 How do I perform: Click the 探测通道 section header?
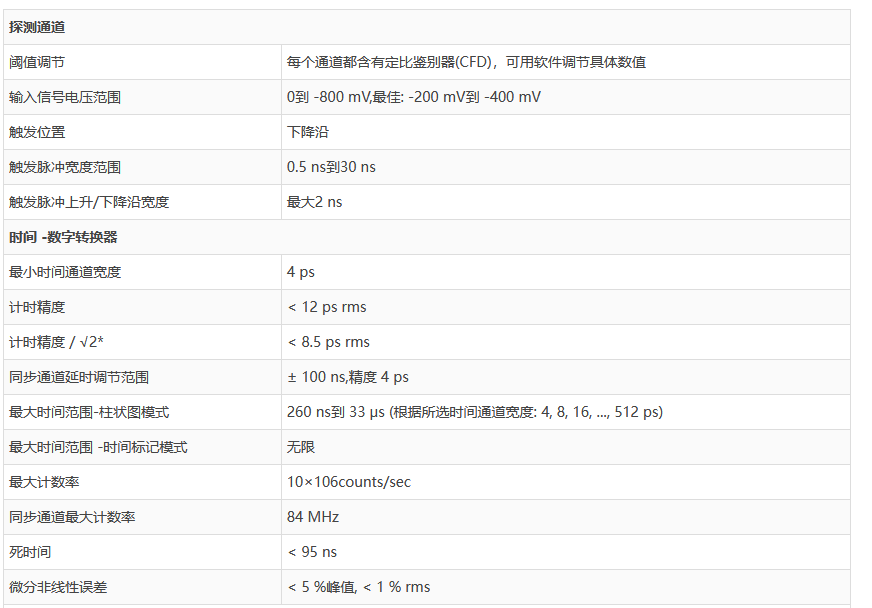pyautogui.click(x=37, y=27)
